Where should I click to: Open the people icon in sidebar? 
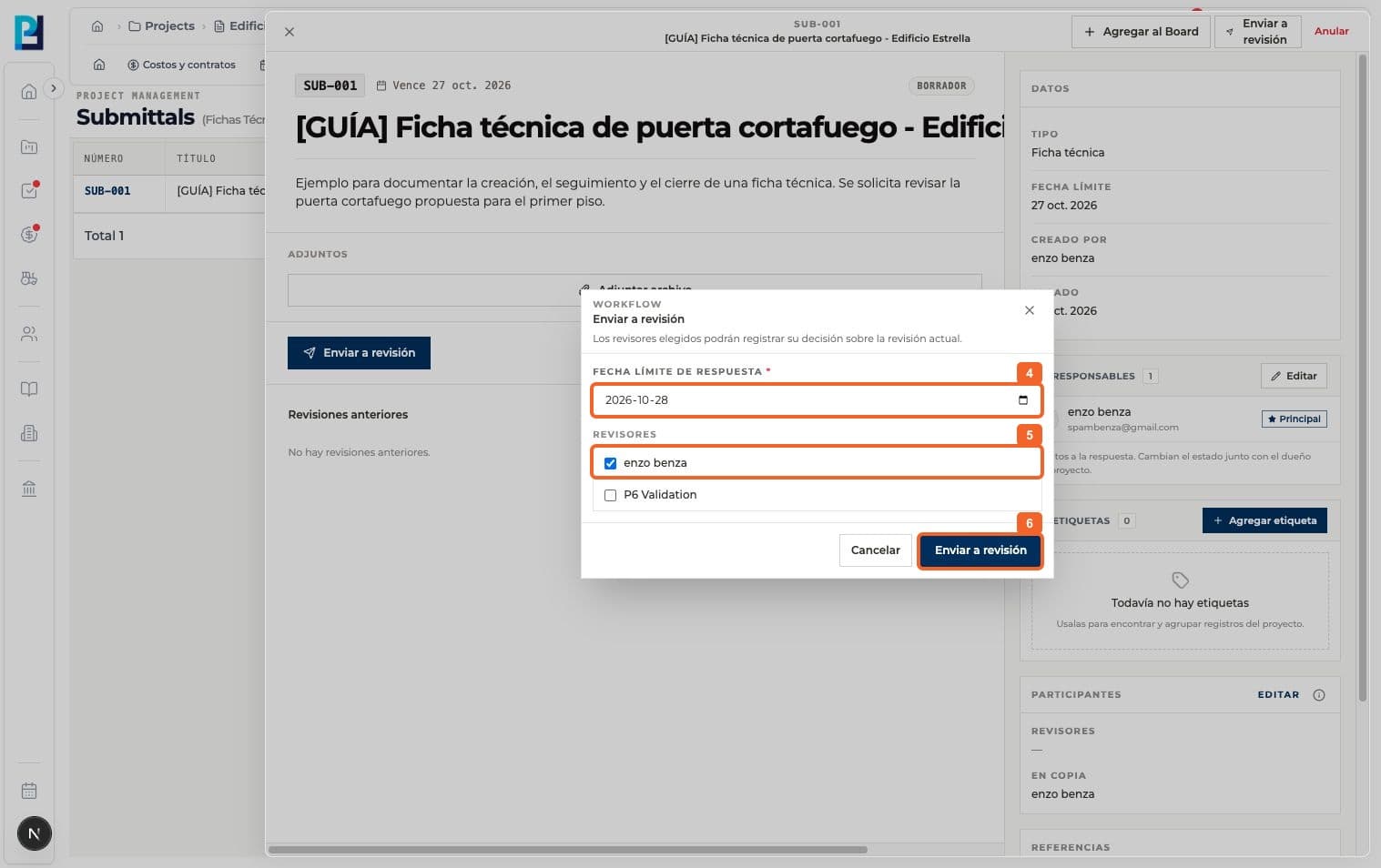point(29,334)
